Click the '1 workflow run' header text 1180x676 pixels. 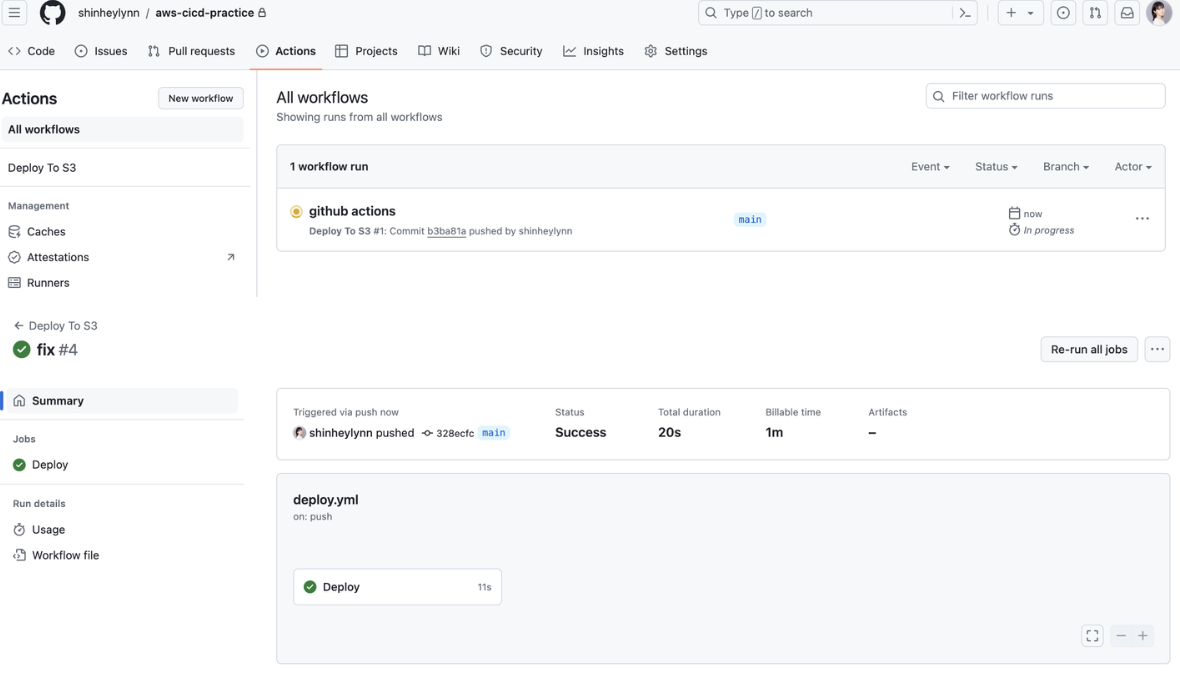[x=329, y=167]
